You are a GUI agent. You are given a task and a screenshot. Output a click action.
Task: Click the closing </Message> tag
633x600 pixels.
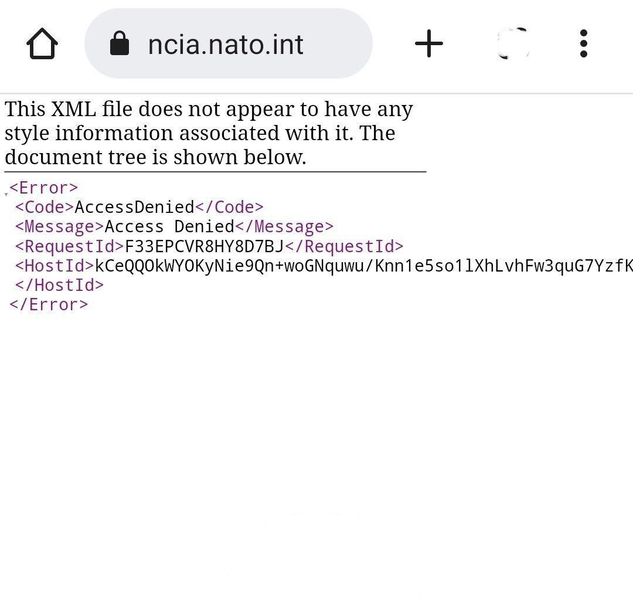point(284,227)
